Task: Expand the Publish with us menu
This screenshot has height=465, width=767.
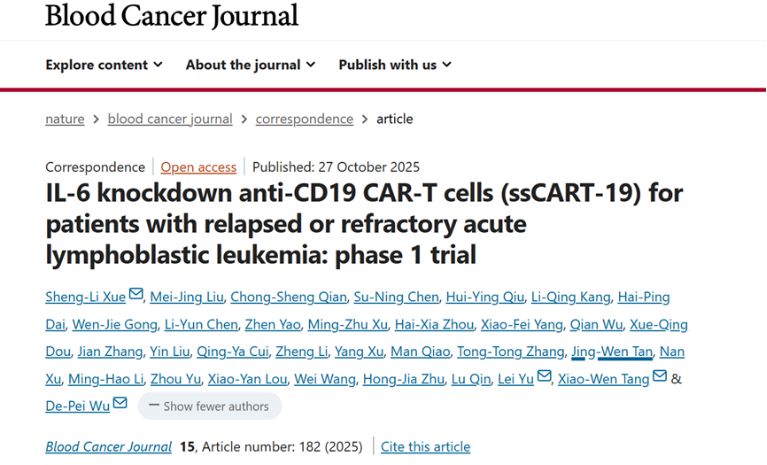Action: (395, 65)
